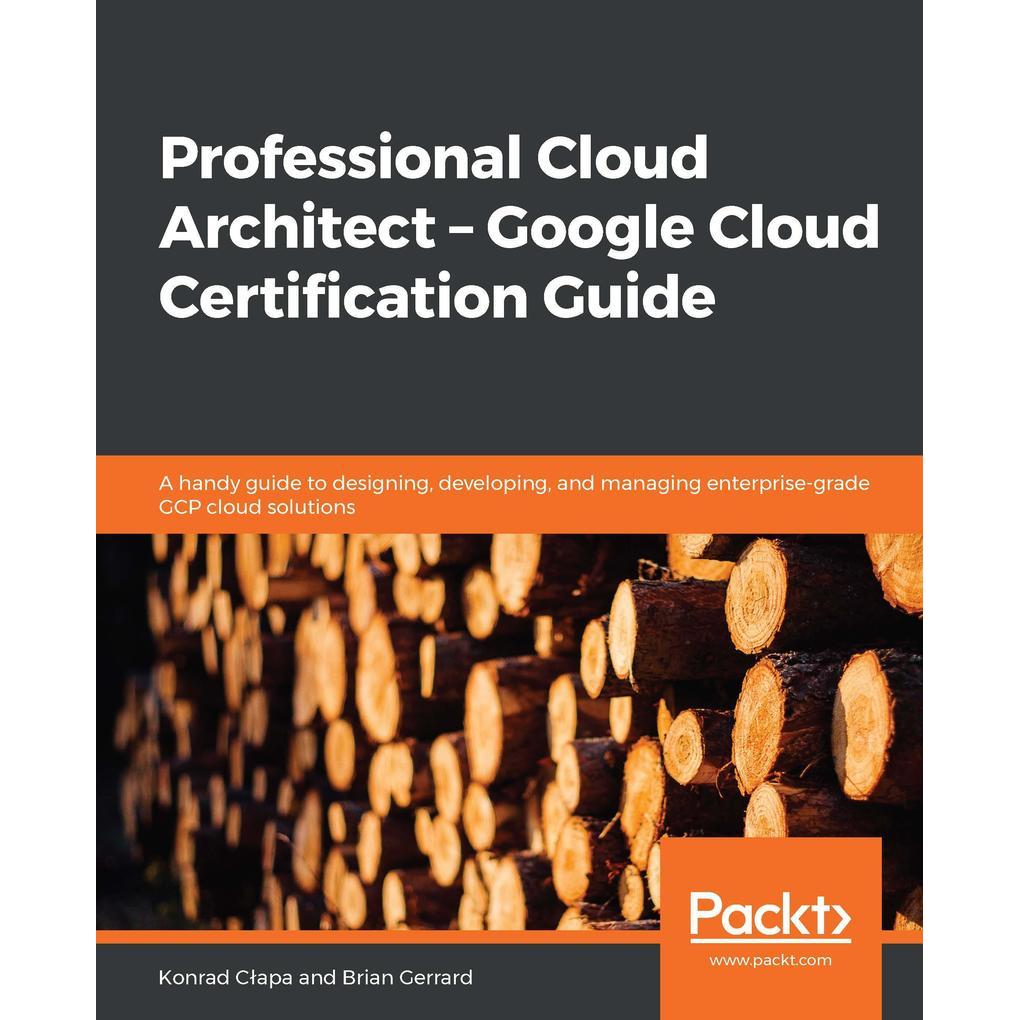Viewport: 1020px width, 1020px height.
Task: Click the stacked logs cover photo
Action: point(509,732)
